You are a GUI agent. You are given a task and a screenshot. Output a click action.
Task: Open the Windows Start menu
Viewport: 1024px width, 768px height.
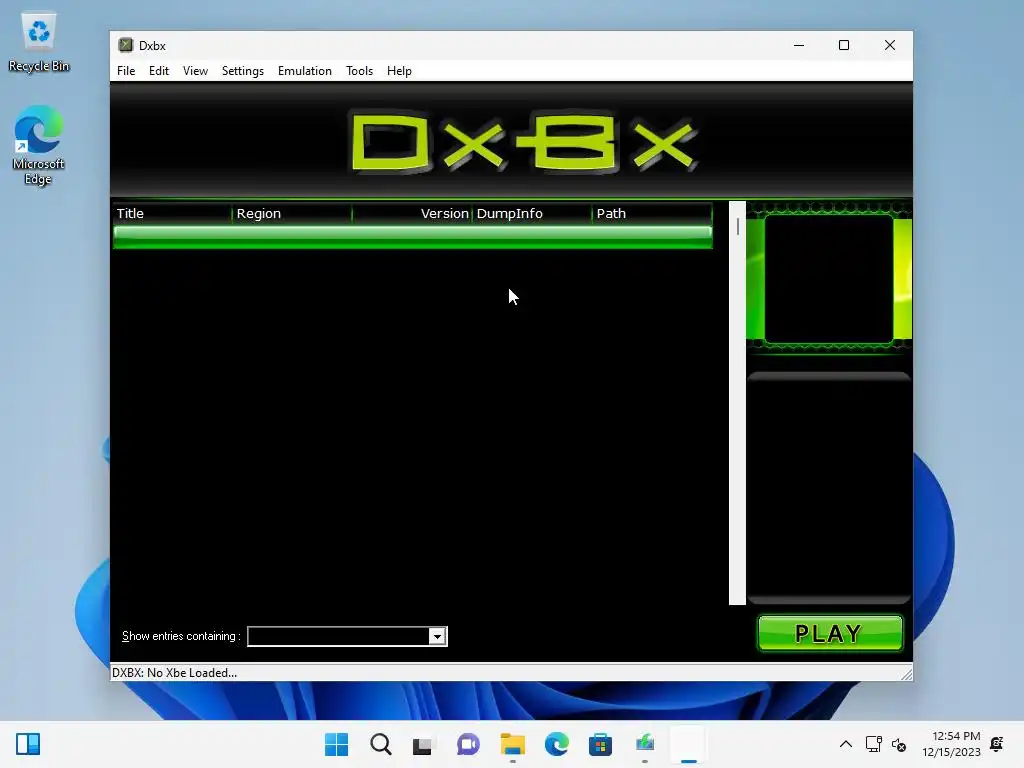336,744
